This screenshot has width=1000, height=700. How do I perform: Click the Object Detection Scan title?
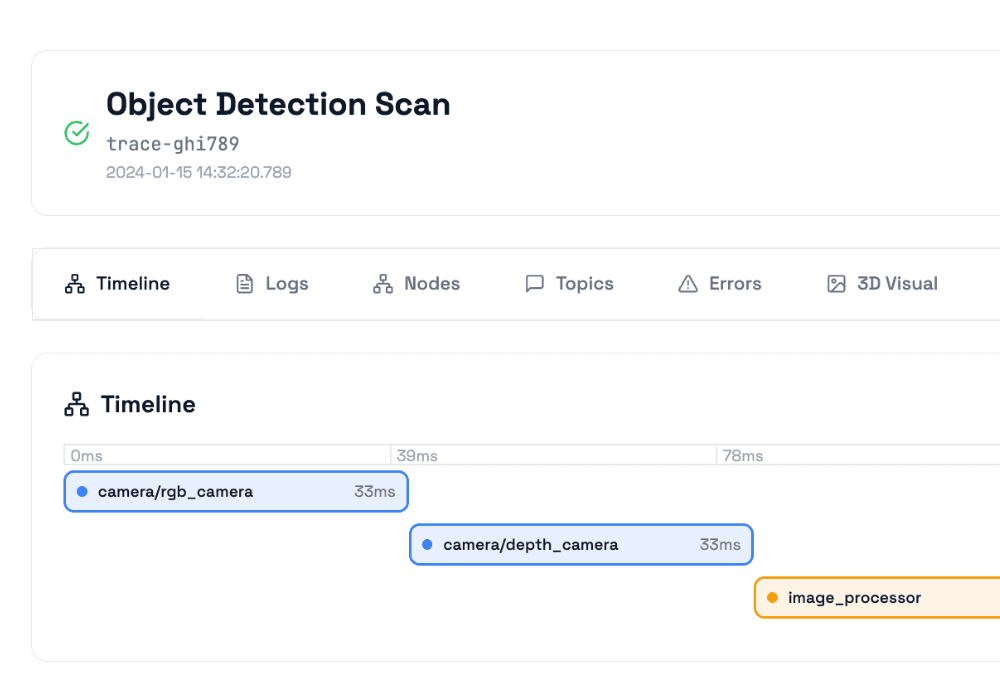click(x=278, y=104)
